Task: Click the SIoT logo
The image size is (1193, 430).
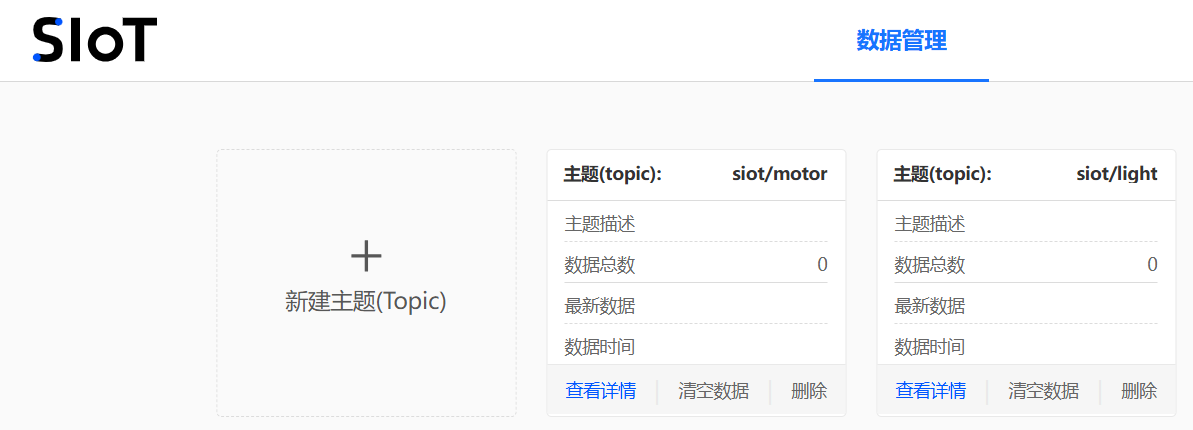Action: 94,40
